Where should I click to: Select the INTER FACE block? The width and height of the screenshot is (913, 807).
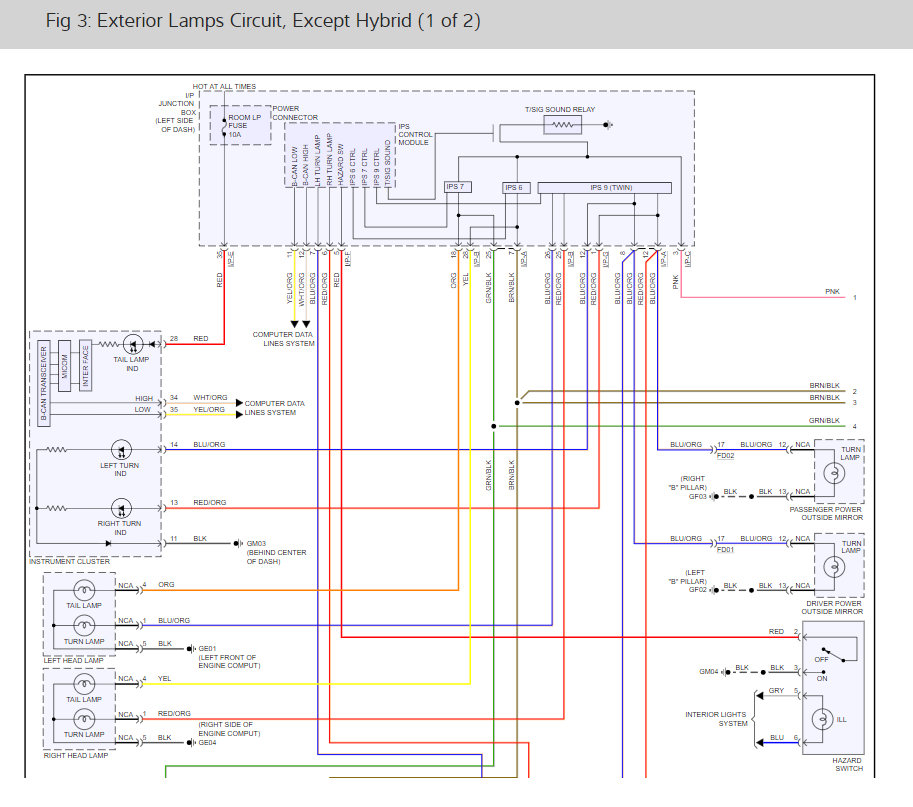86,366
